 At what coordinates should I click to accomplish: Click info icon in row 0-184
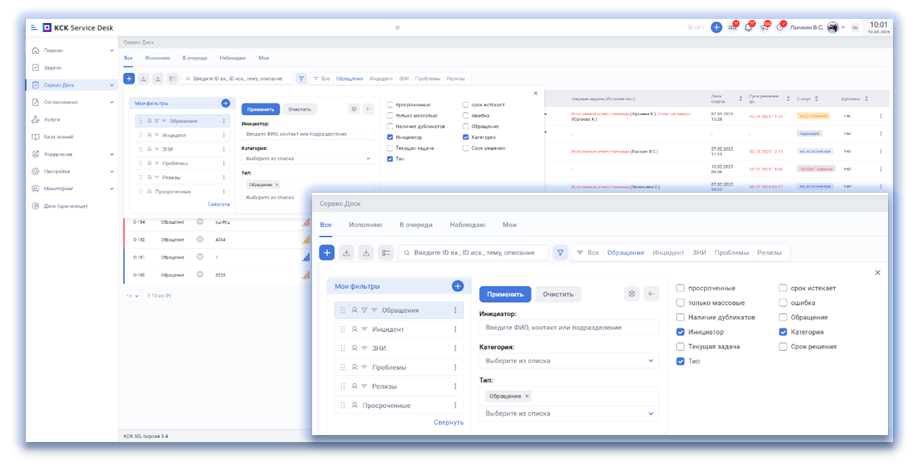[200, 222]
